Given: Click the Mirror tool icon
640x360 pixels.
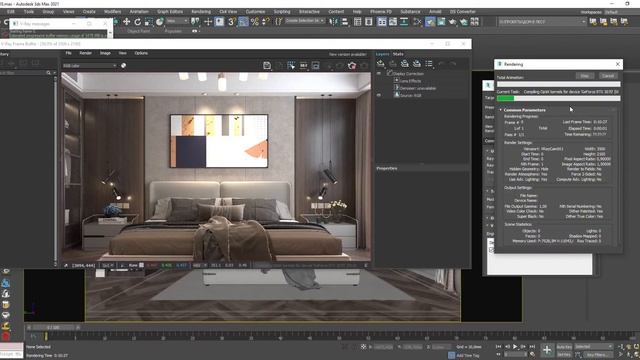Looking at the screenshot, I should click(333, 22).
